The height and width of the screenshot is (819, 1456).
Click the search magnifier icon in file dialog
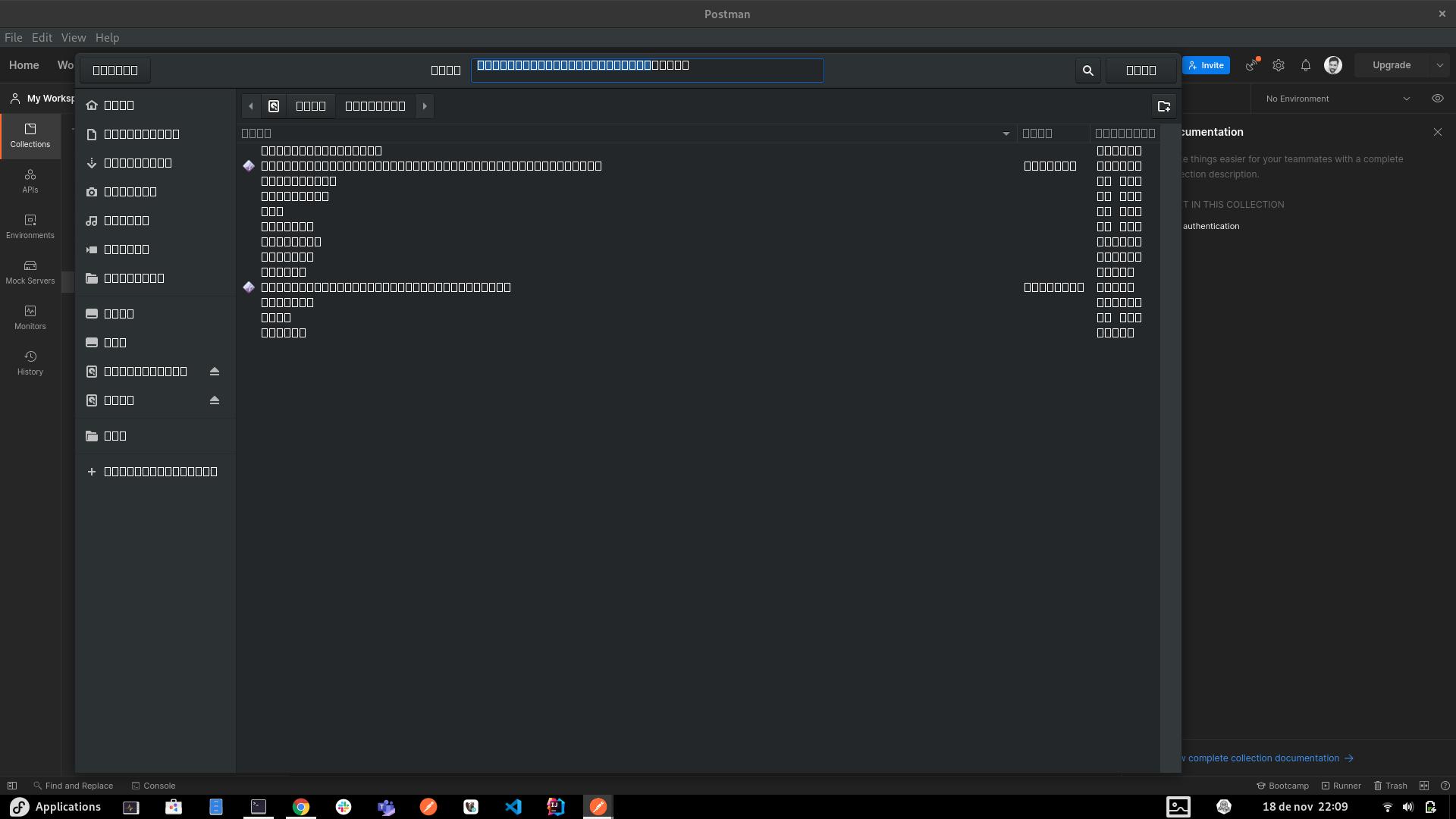[x=1087, y=71]
